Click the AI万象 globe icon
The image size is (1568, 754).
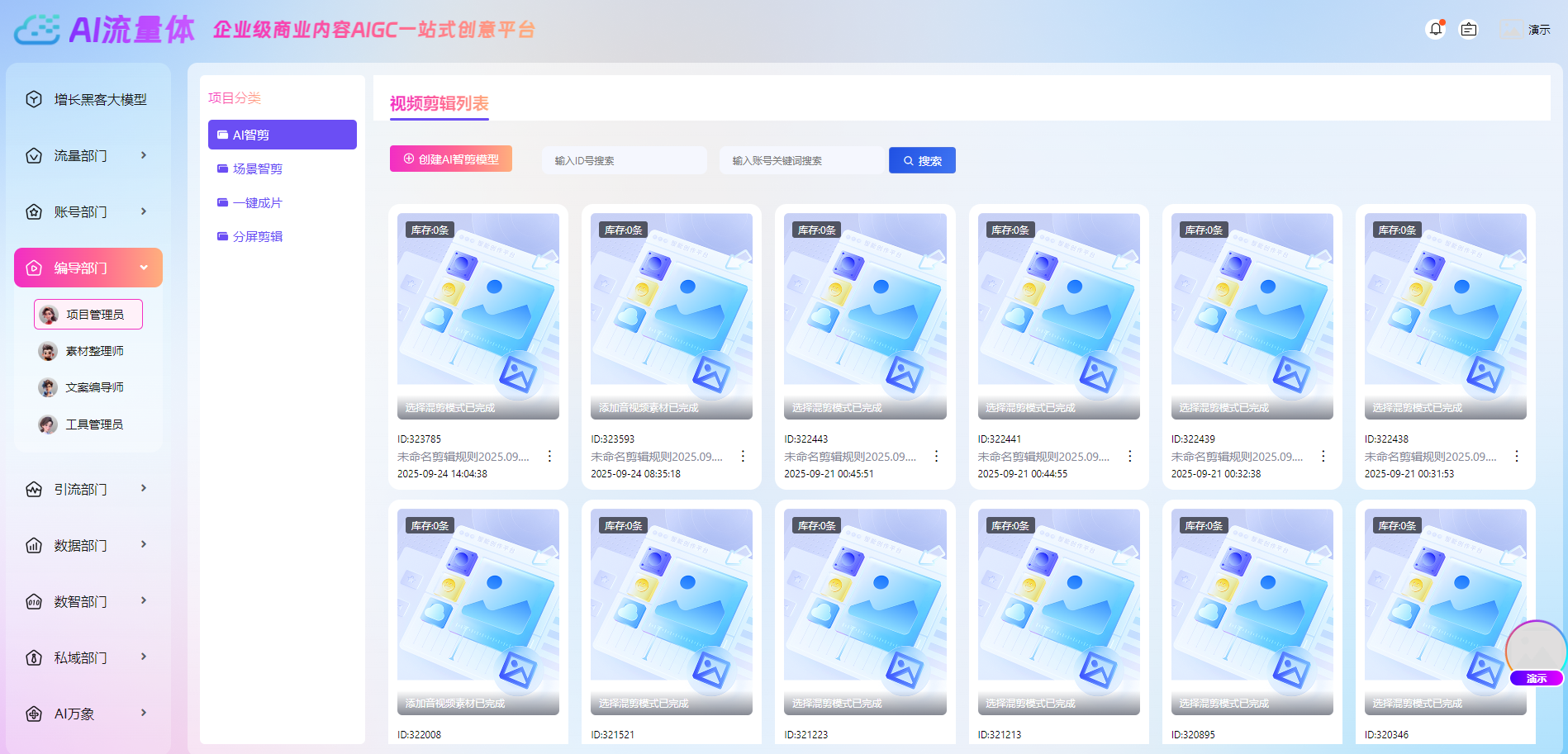pos(33,714)
